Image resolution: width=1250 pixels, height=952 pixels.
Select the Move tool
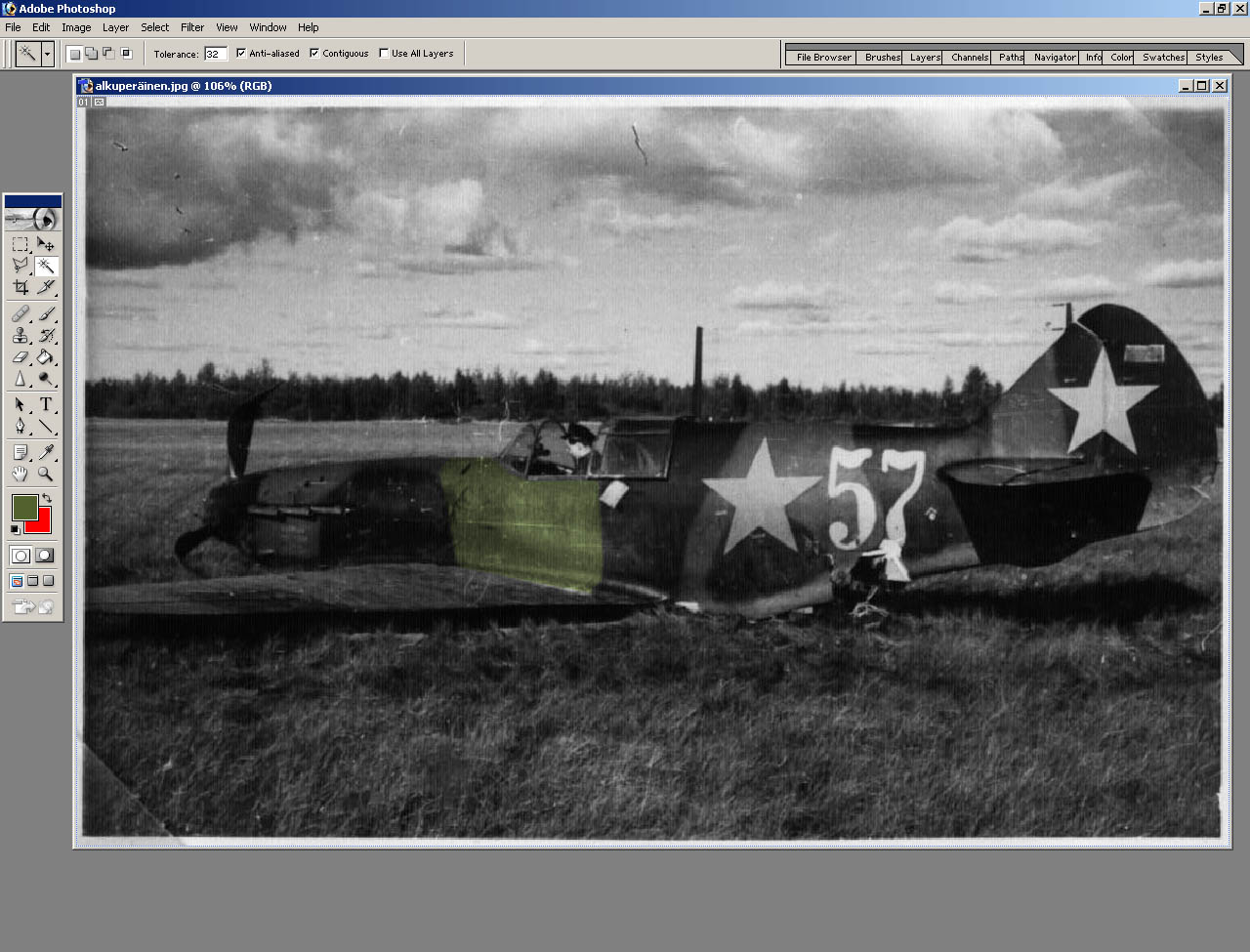[x=46, y=244]
